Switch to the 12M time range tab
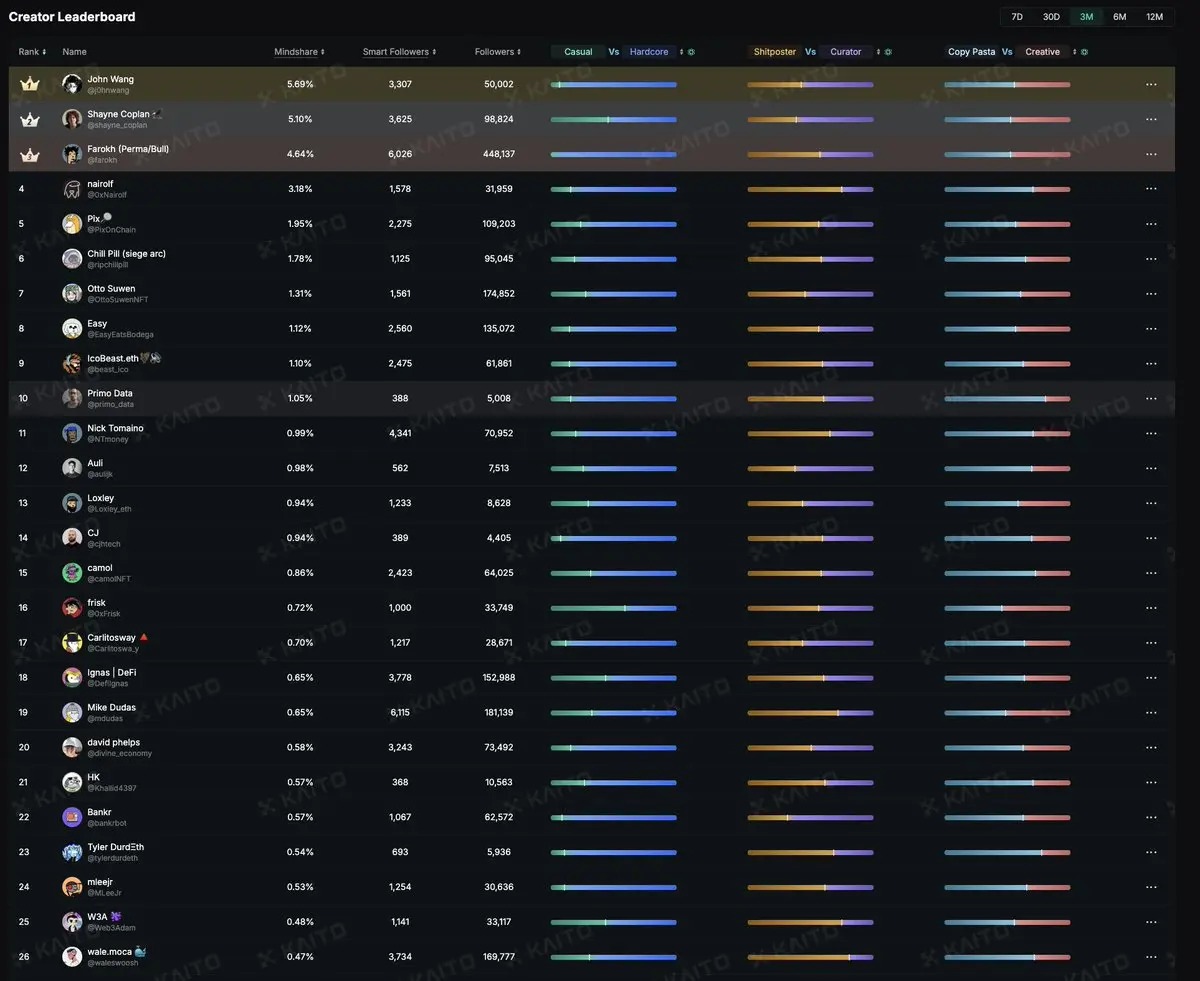Screen dimensions: 1200x981 pyautogui.click(x=1155, y=17)
